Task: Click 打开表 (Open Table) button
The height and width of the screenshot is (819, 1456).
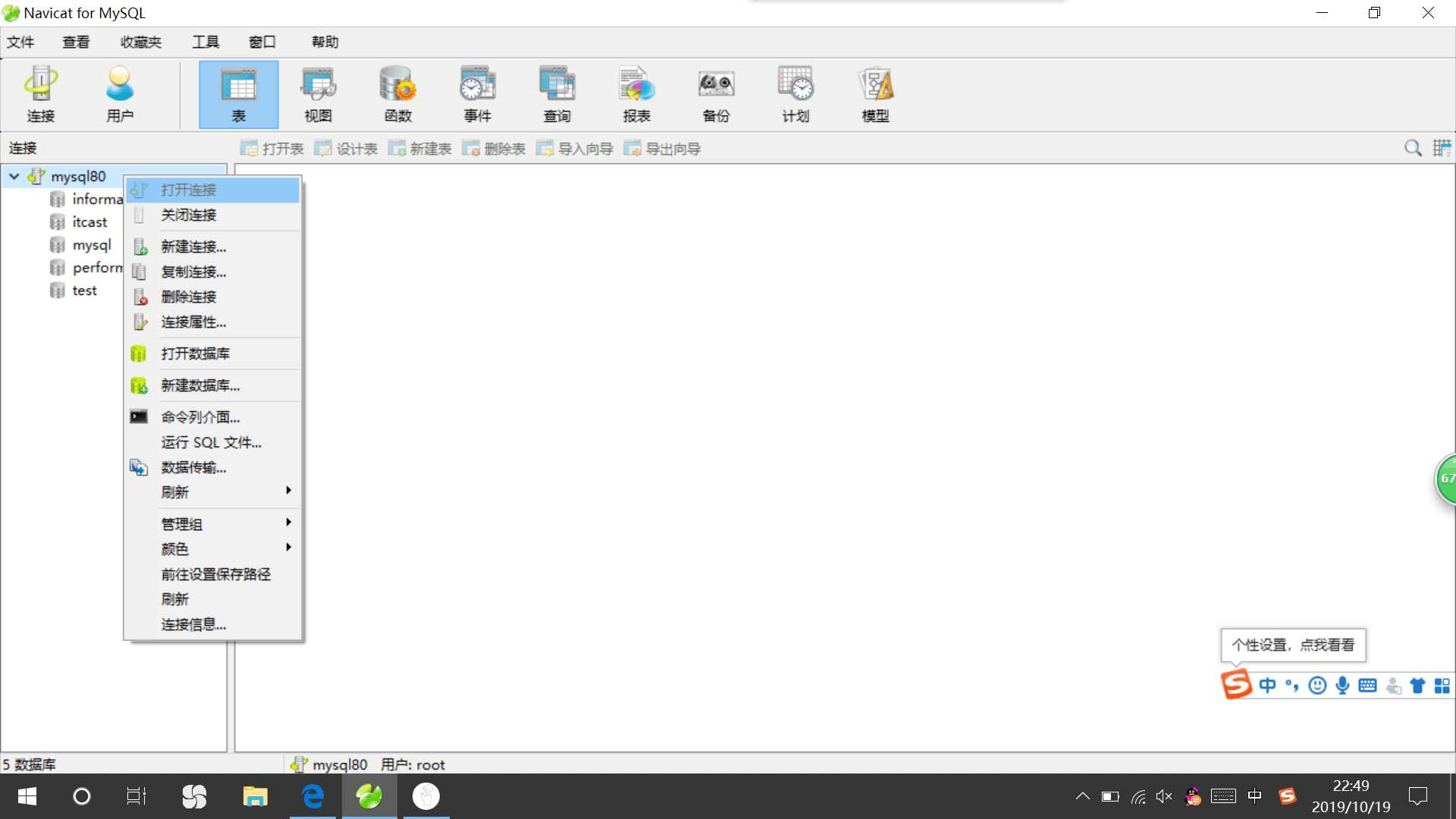Action: [x=272, y=149]
